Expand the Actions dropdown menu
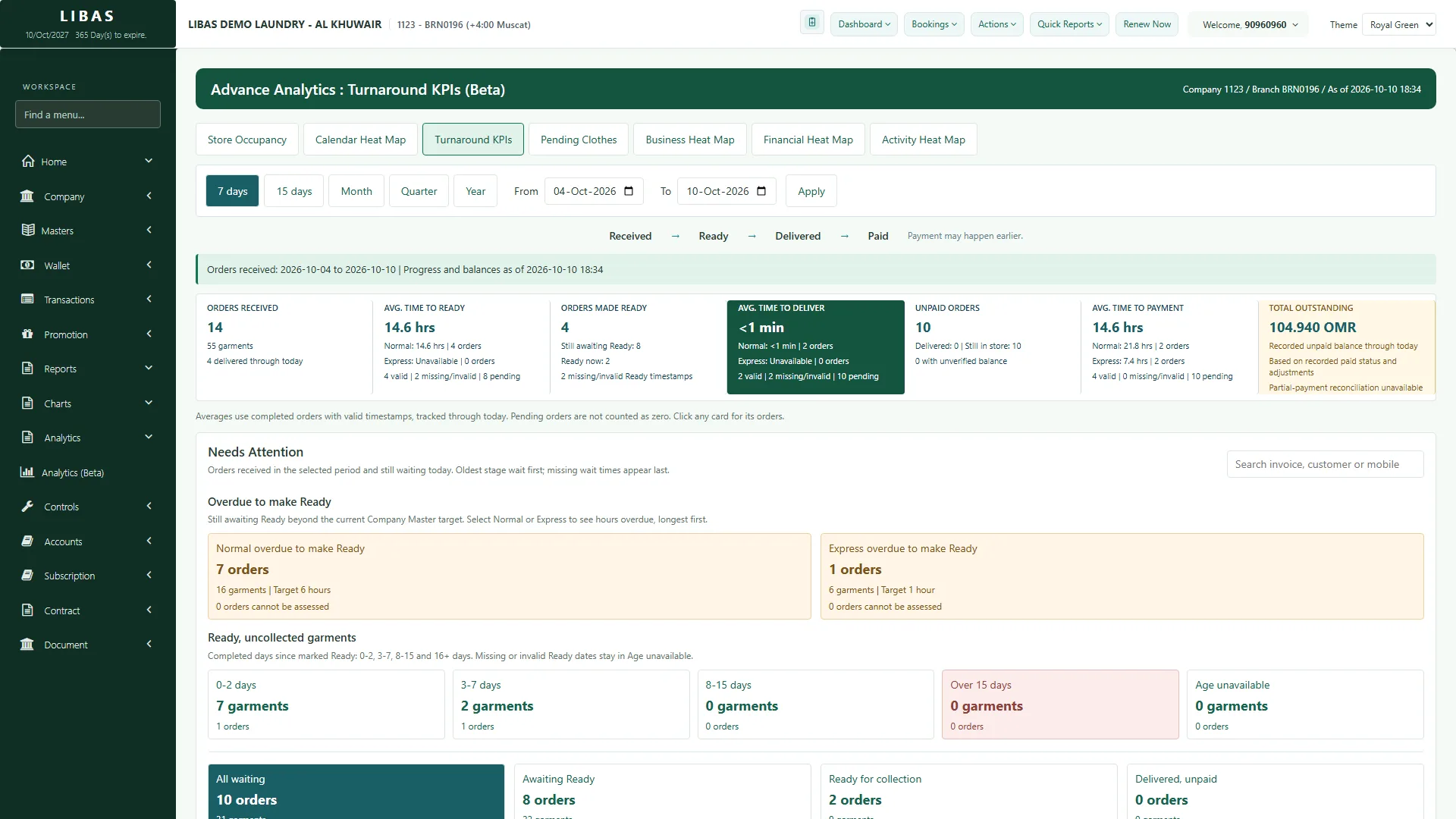 pyautogui.click(x=997, y=24)
